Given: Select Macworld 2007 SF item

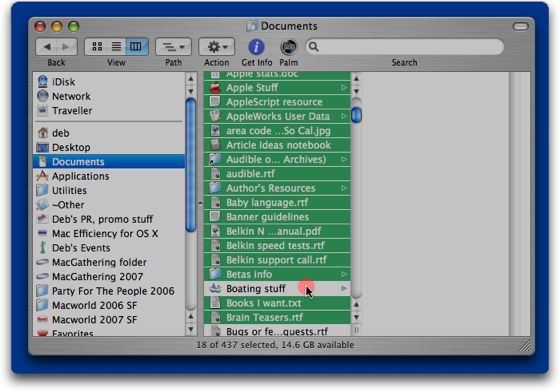Looking at the screenshot, I should pos(109,320).
